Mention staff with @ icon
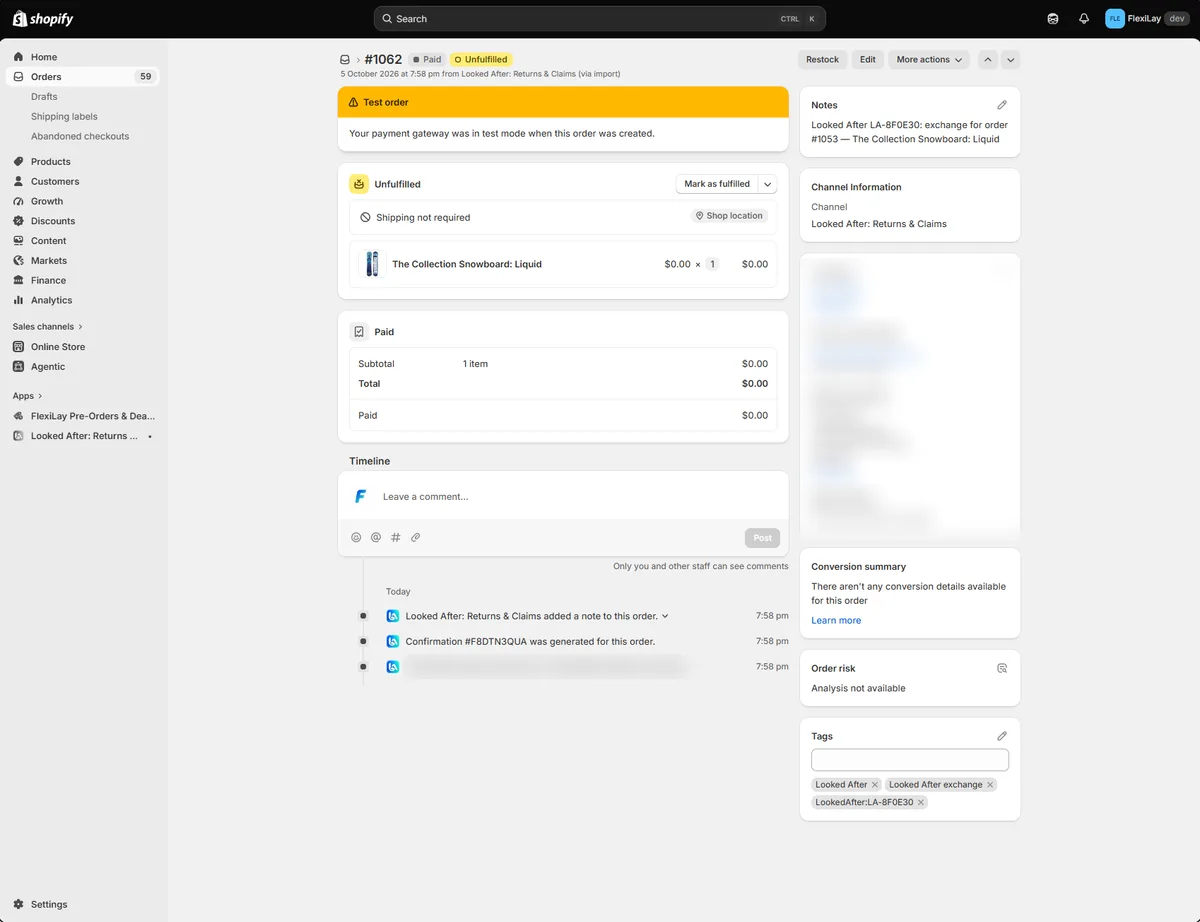This screenshot has width=1200, height=922. click(x=376, y=538)
